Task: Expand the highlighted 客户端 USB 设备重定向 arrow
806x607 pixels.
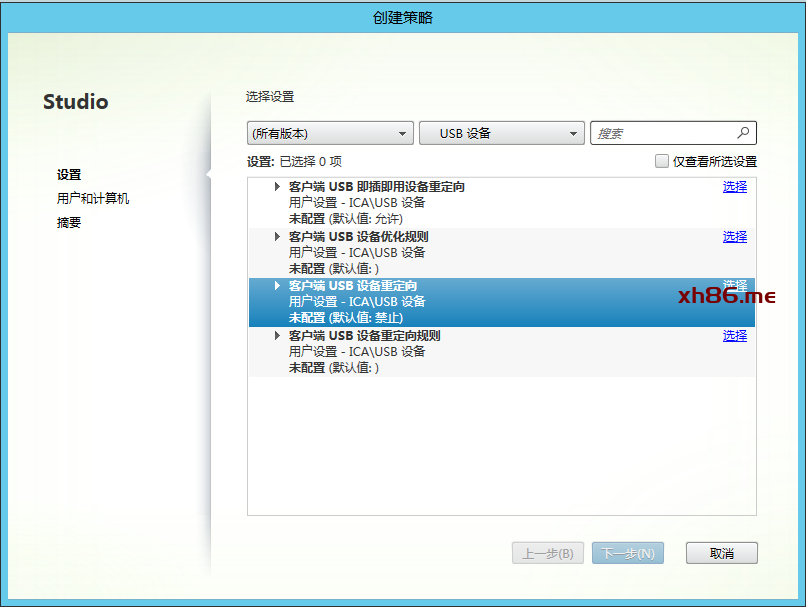Action: 277,286
